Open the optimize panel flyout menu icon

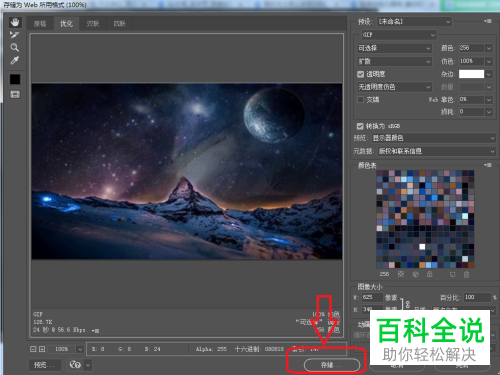[x=488, y=21]
